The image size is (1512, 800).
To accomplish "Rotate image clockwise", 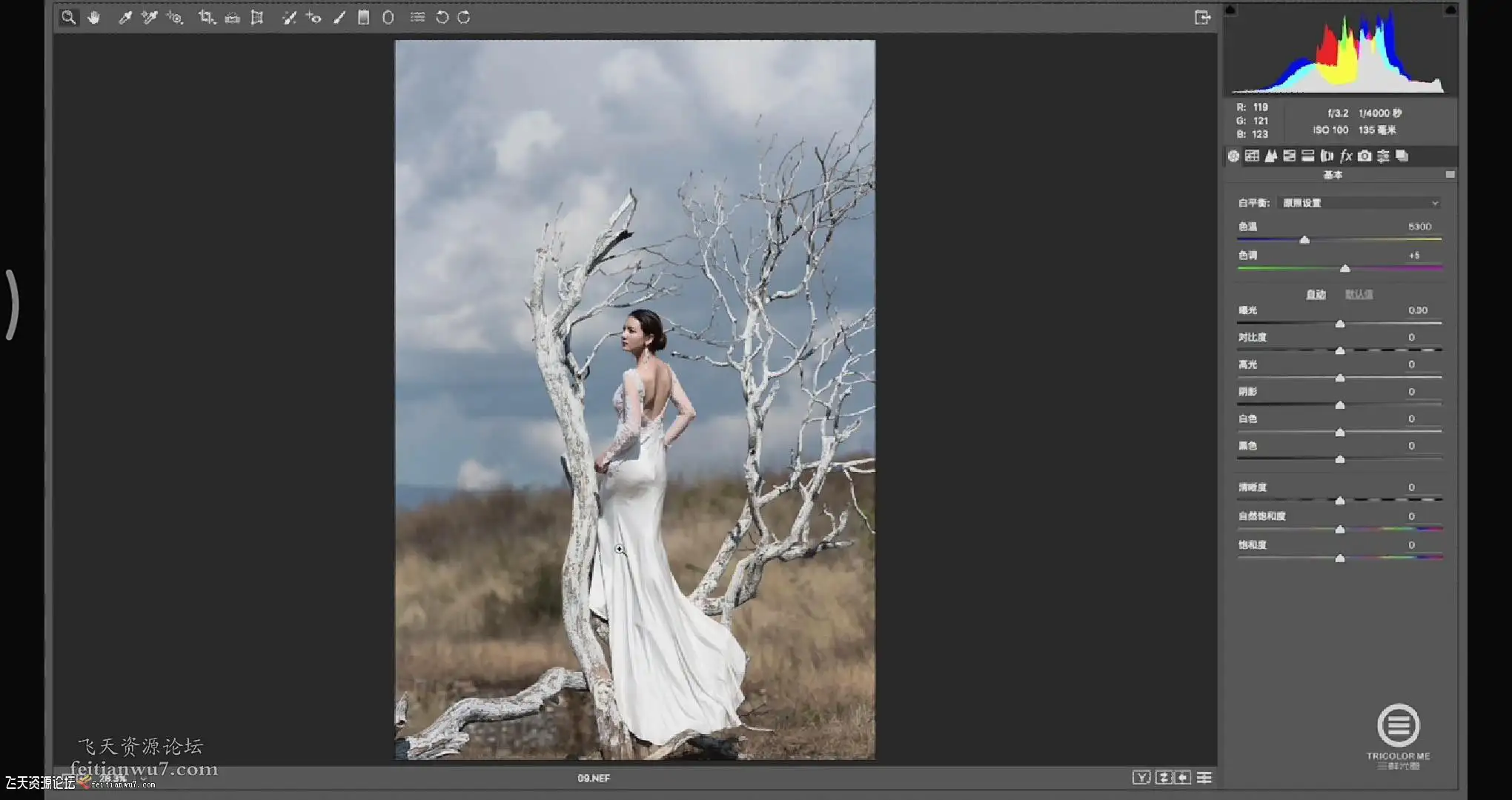I will point(464,18).
